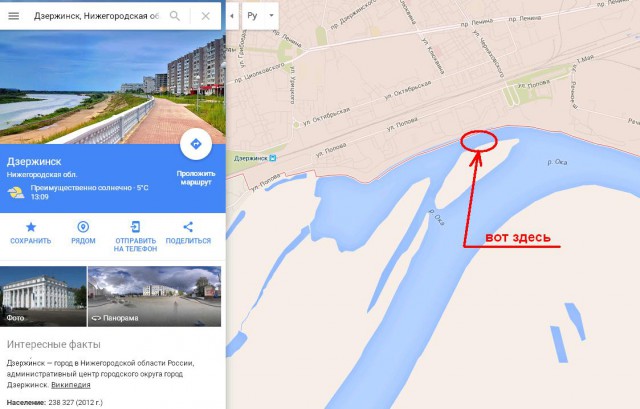The image size is (640, 409).
Task: Click the blue directions route button
Action: [196, 144]
